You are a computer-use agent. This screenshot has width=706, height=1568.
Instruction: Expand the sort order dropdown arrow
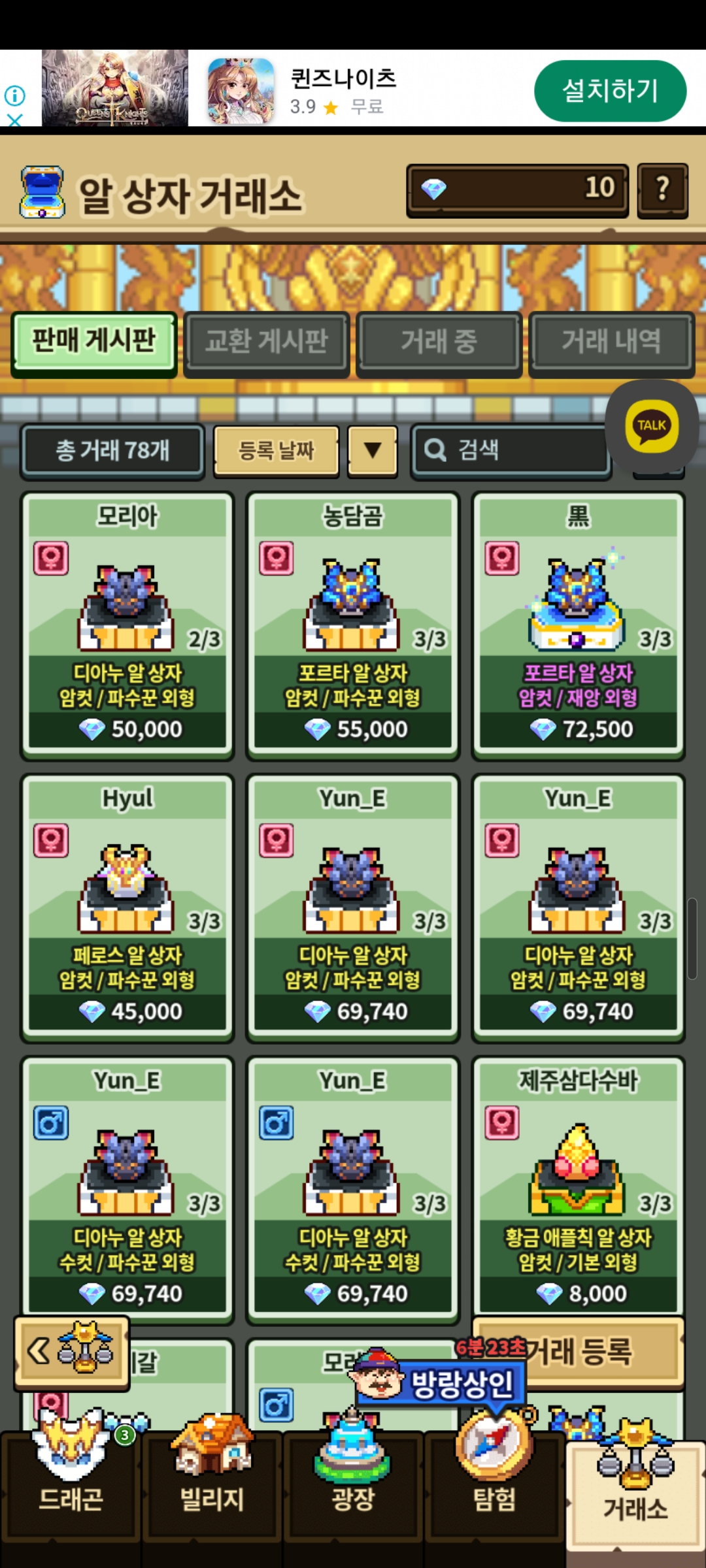[x=373, y=449]
